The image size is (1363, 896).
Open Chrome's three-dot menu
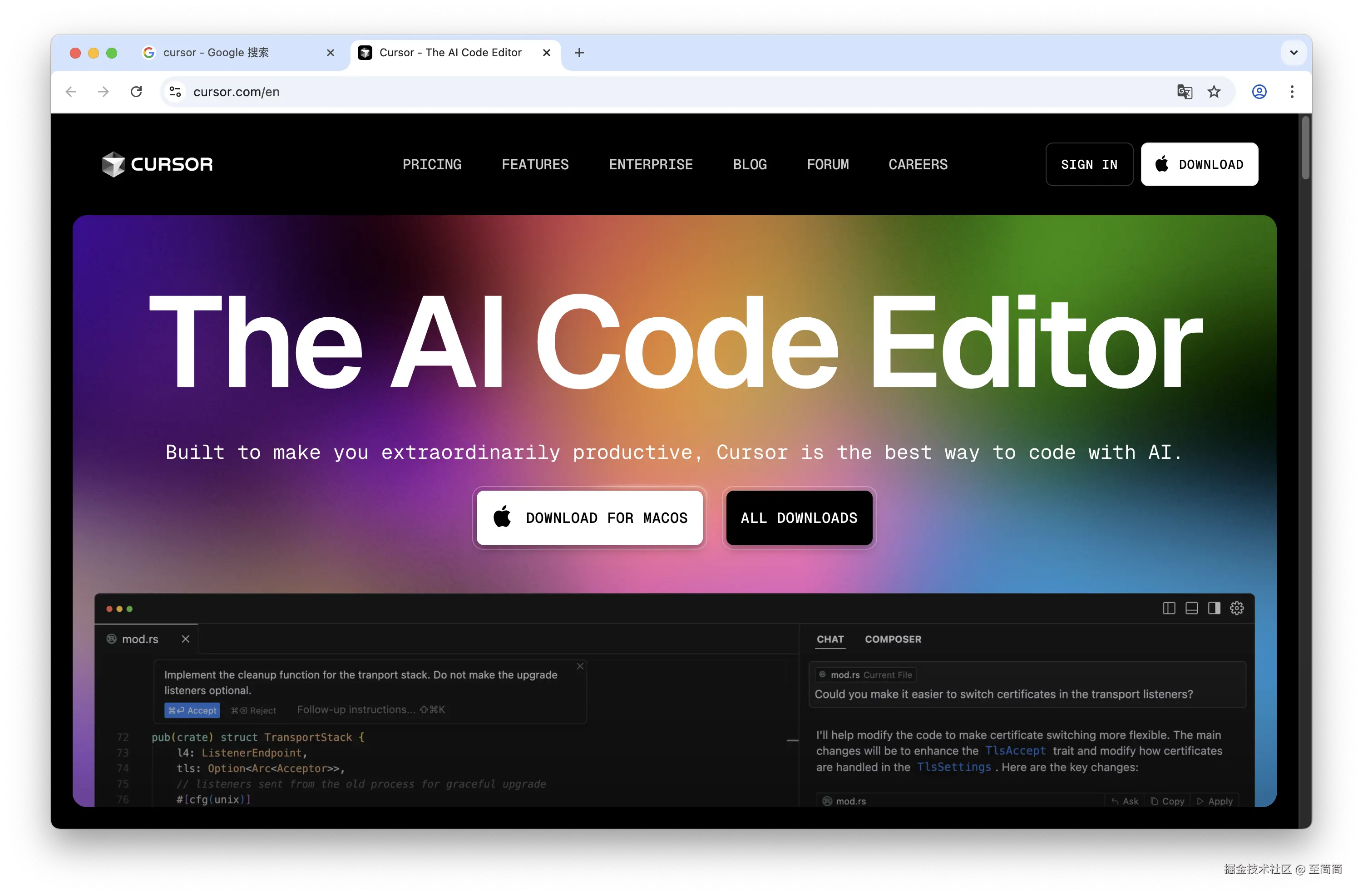(x=1292, y=92)
